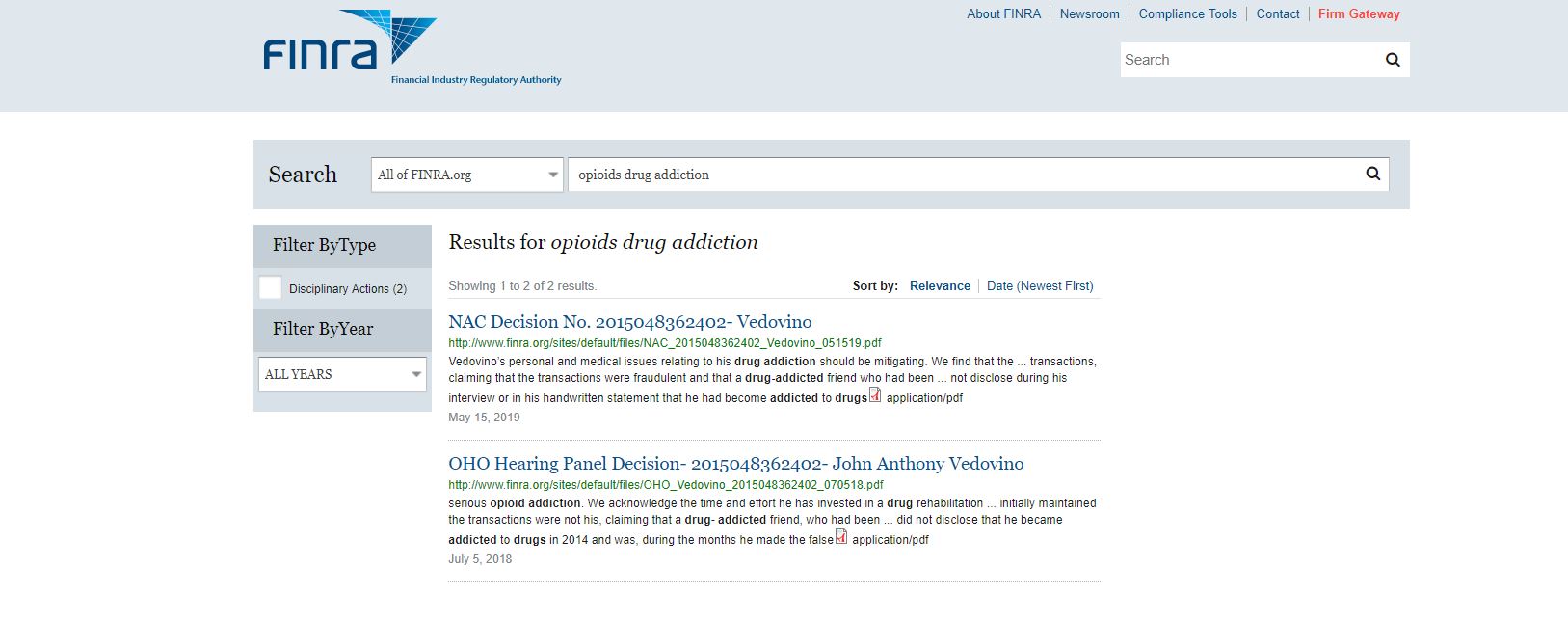
Task: Open the Firm Gateway link
Action: (1359, 13)
